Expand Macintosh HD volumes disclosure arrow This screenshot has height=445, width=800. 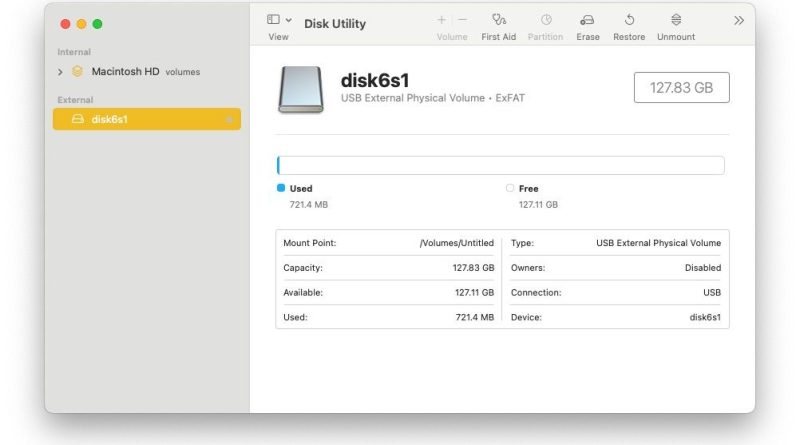coord(60,72)
